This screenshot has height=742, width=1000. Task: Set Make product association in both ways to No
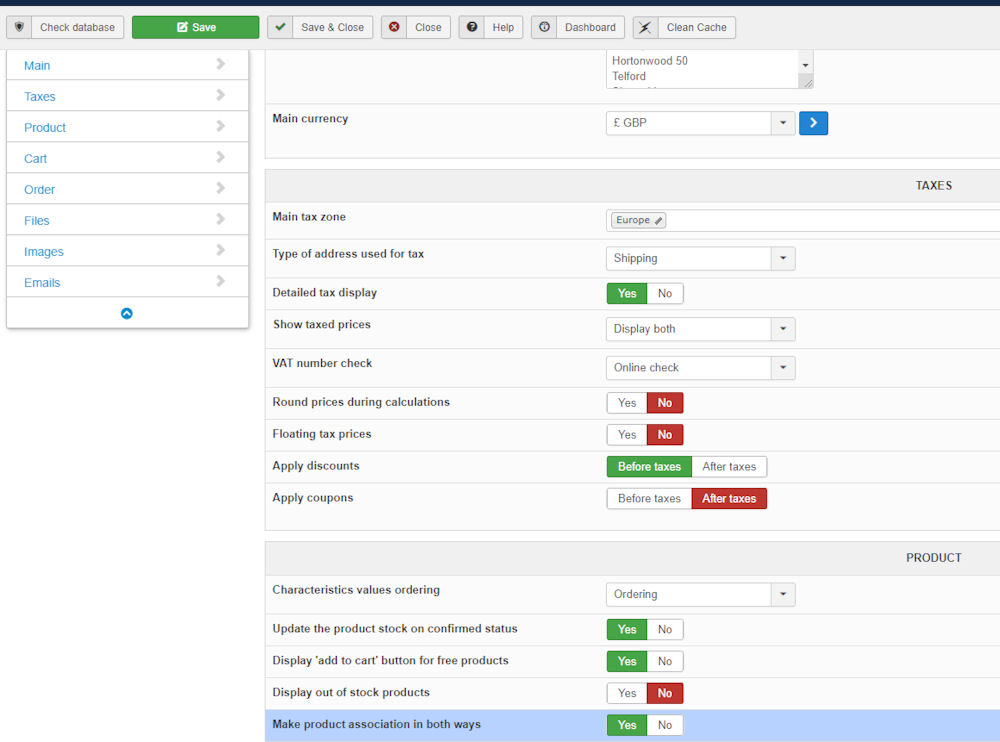click(x=665, y=725)
